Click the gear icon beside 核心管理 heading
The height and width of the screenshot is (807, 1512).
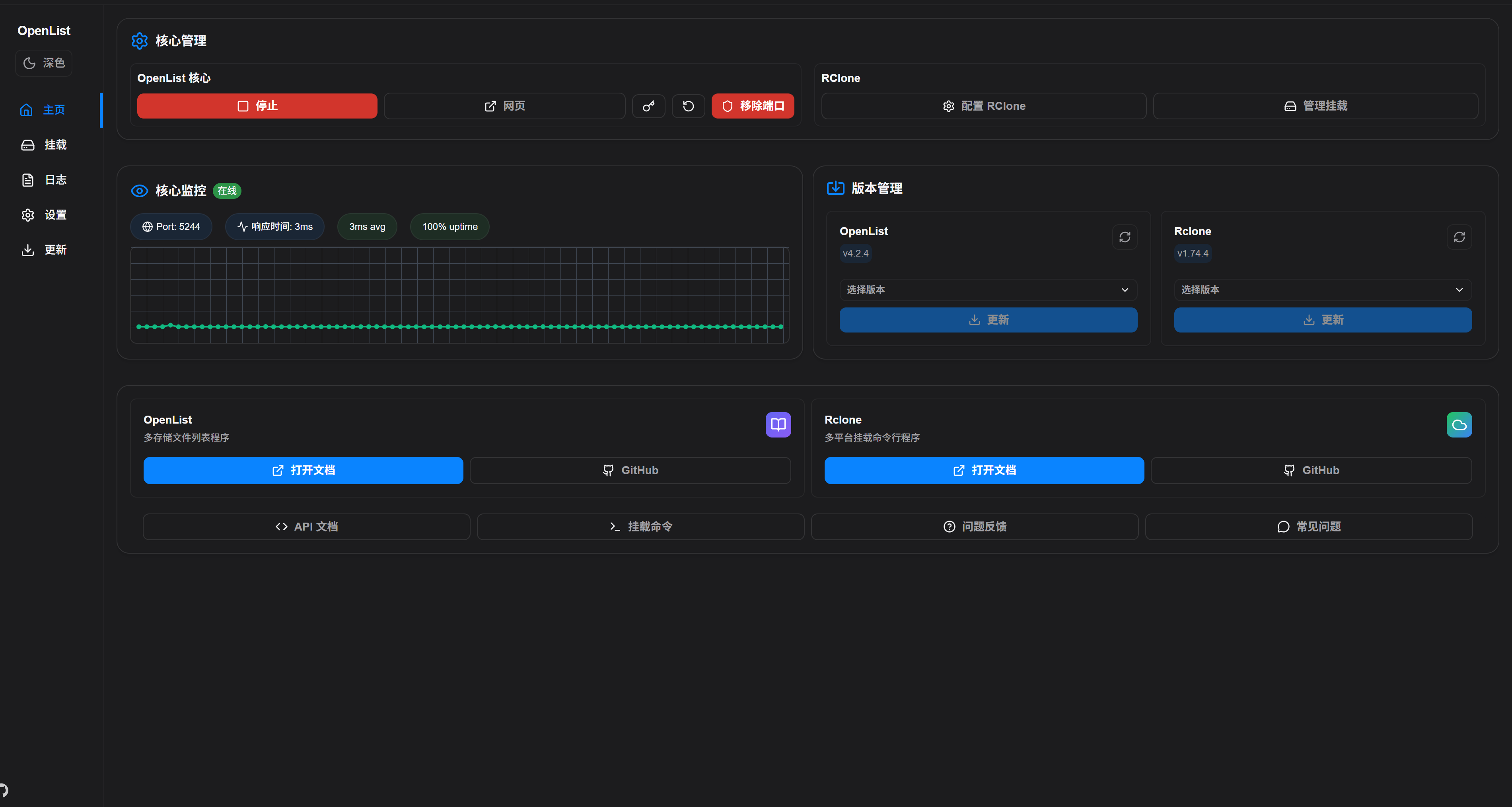pos(140,41)
